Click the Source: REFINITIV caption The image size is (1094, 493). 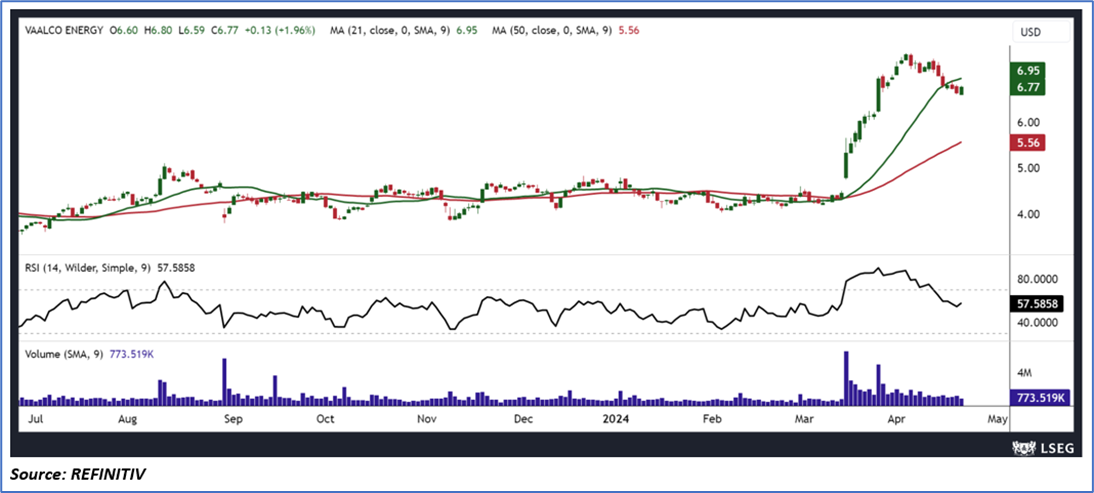(79, 475)
